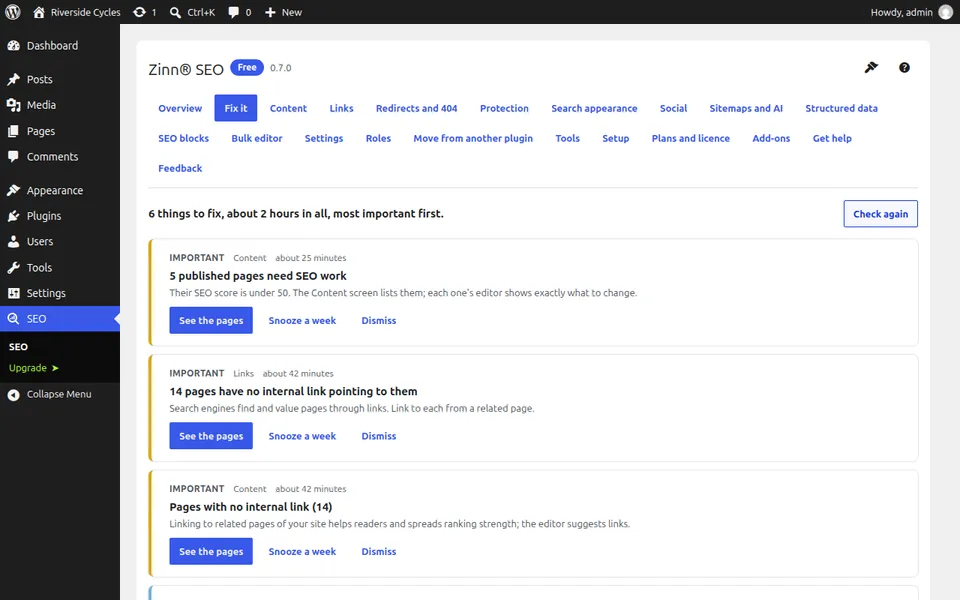Click the Appearance brush icon
This screenshot has height=600, width=960.
[x=13, y=190]
